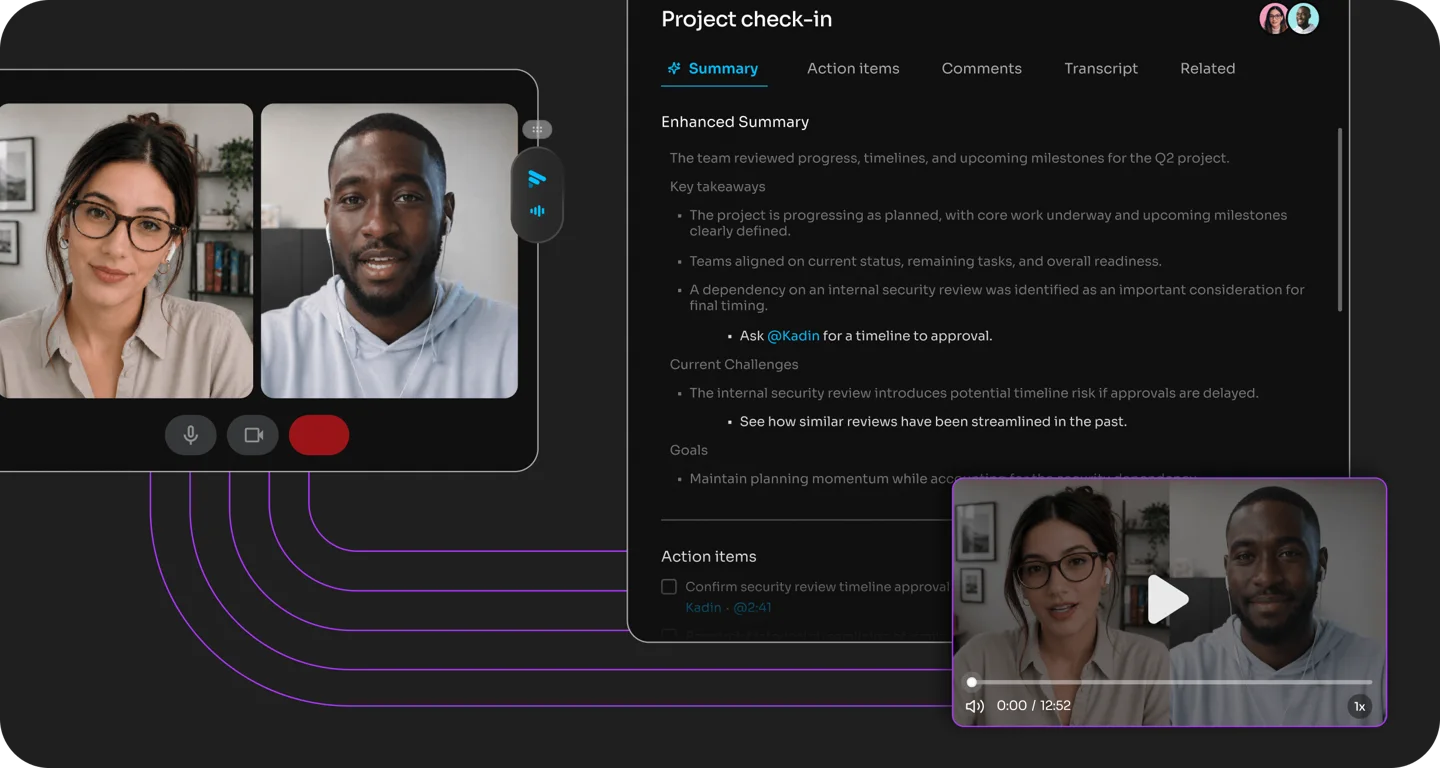This screenshot has width=1440, height=768.
Task: Click the "0:00 / 12:52" time readout
Action: [x=1034, y=706]
